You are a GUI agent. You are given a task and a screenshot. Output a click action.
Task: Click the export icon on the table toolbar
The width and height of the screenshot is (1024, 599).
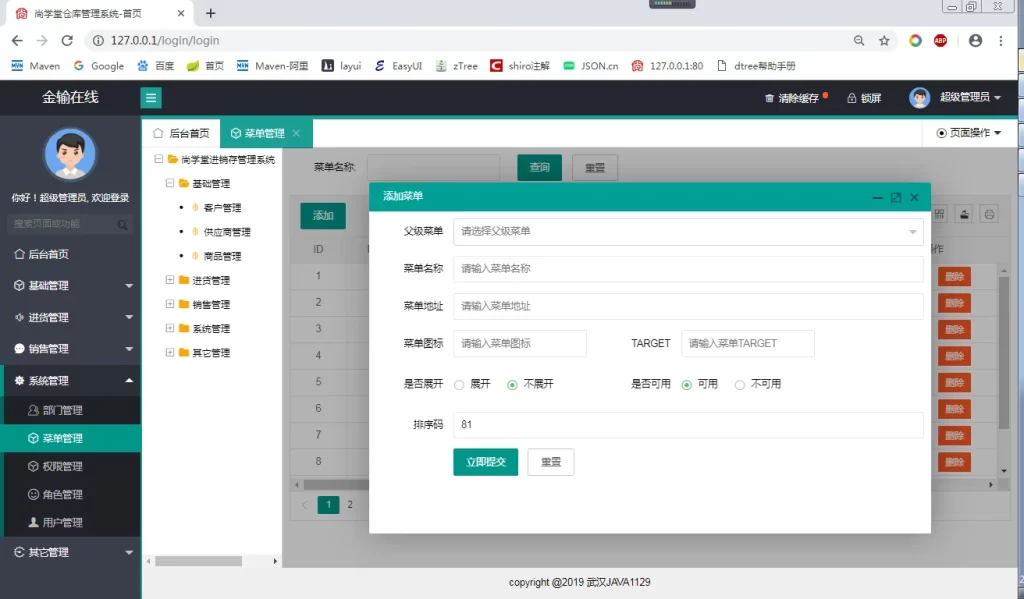click(963, 215)
